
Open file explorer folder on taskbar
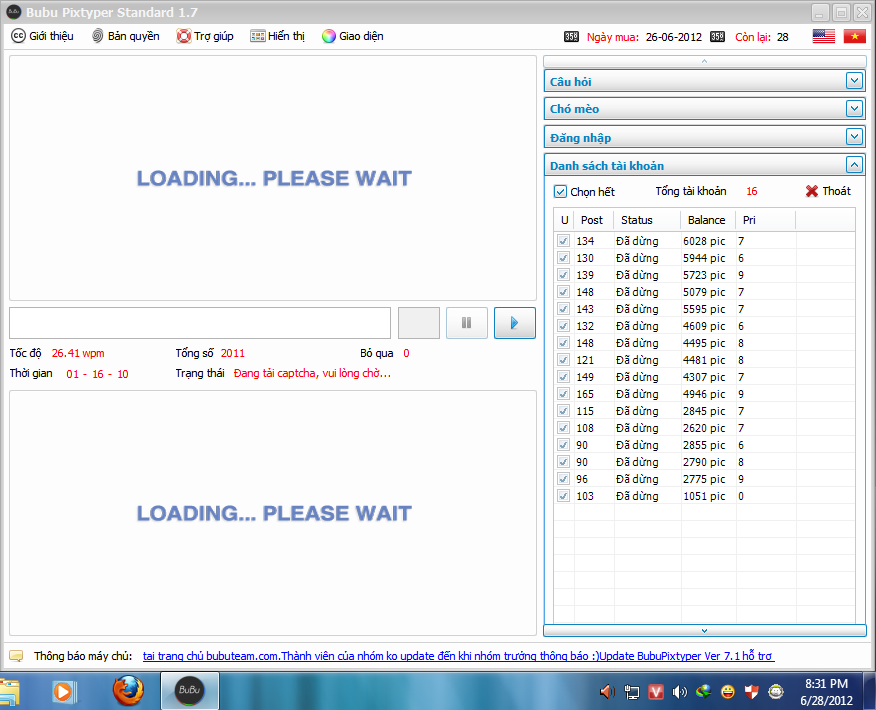[x=9, y=693]
